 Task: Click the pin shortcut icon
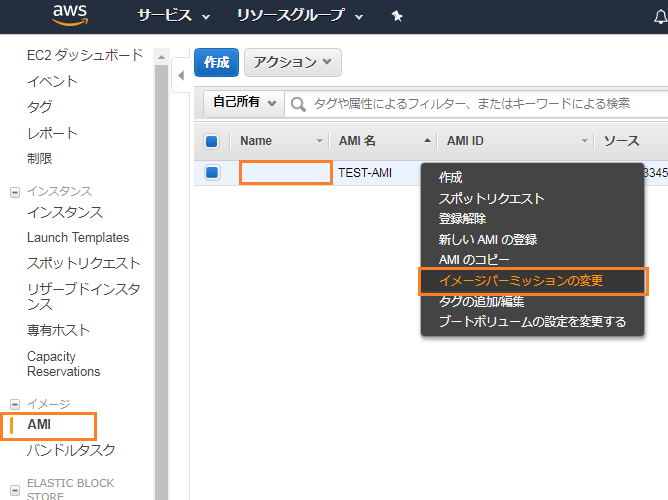[397, 17]
